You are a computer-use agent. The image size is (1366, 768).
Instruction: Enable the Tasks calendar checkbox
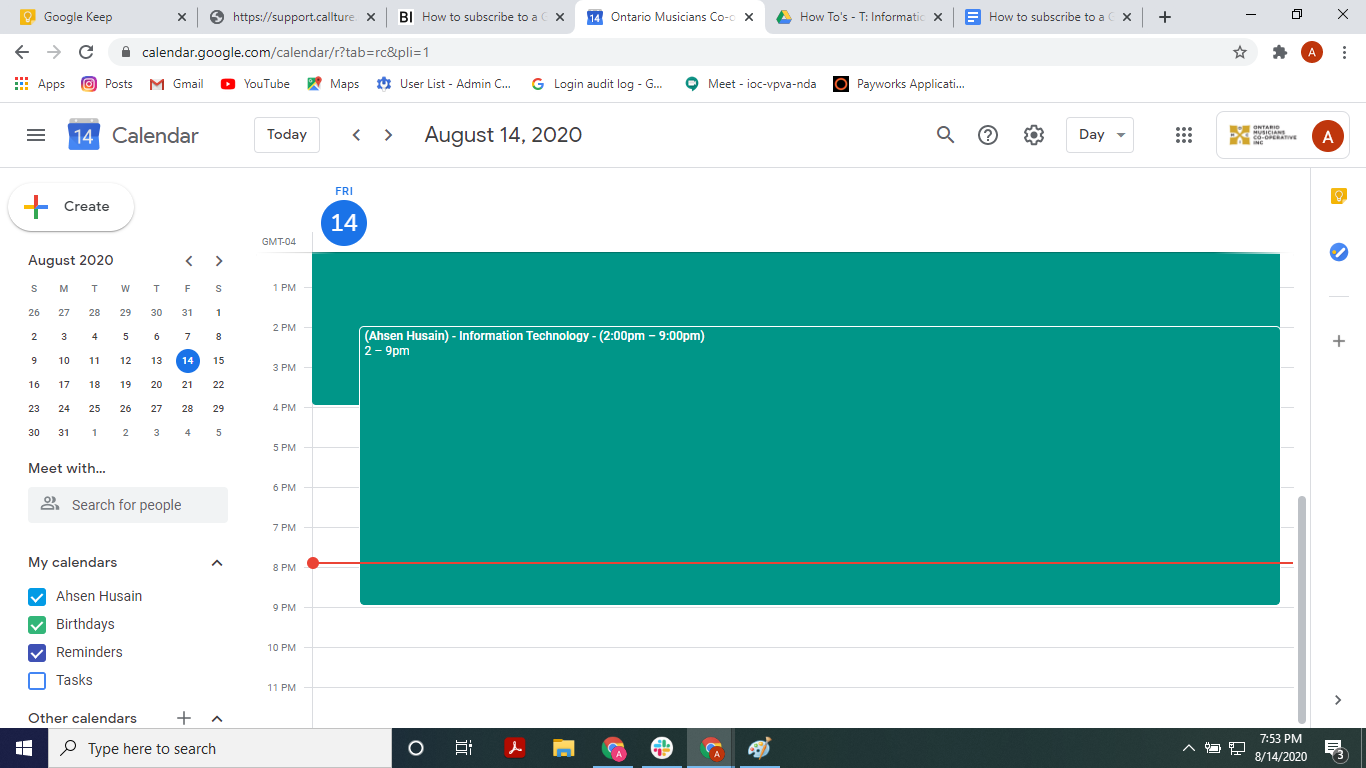click(37, 681)
